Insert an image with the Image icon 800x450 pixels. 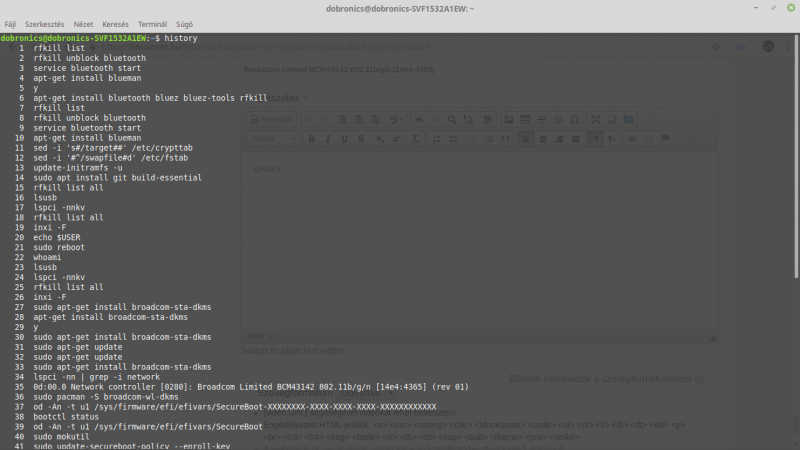click(509, 119)
